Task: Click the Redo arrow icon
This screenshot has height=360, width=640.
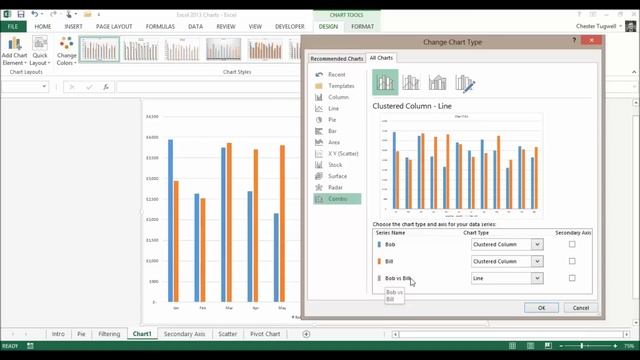Action: point(53,15)
